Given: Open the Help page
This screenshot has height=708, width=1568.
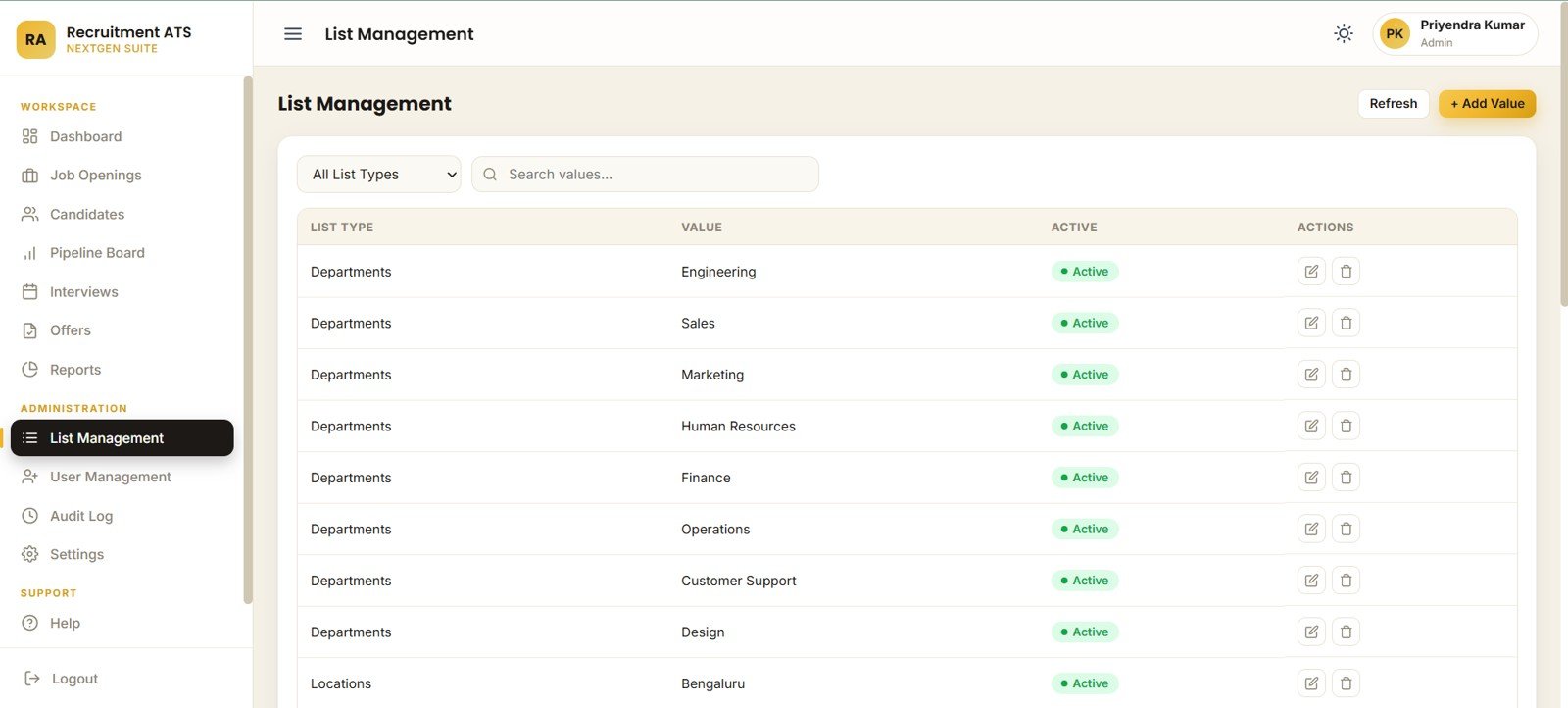Looking at the screenshot, I should [x=122, y=623].
